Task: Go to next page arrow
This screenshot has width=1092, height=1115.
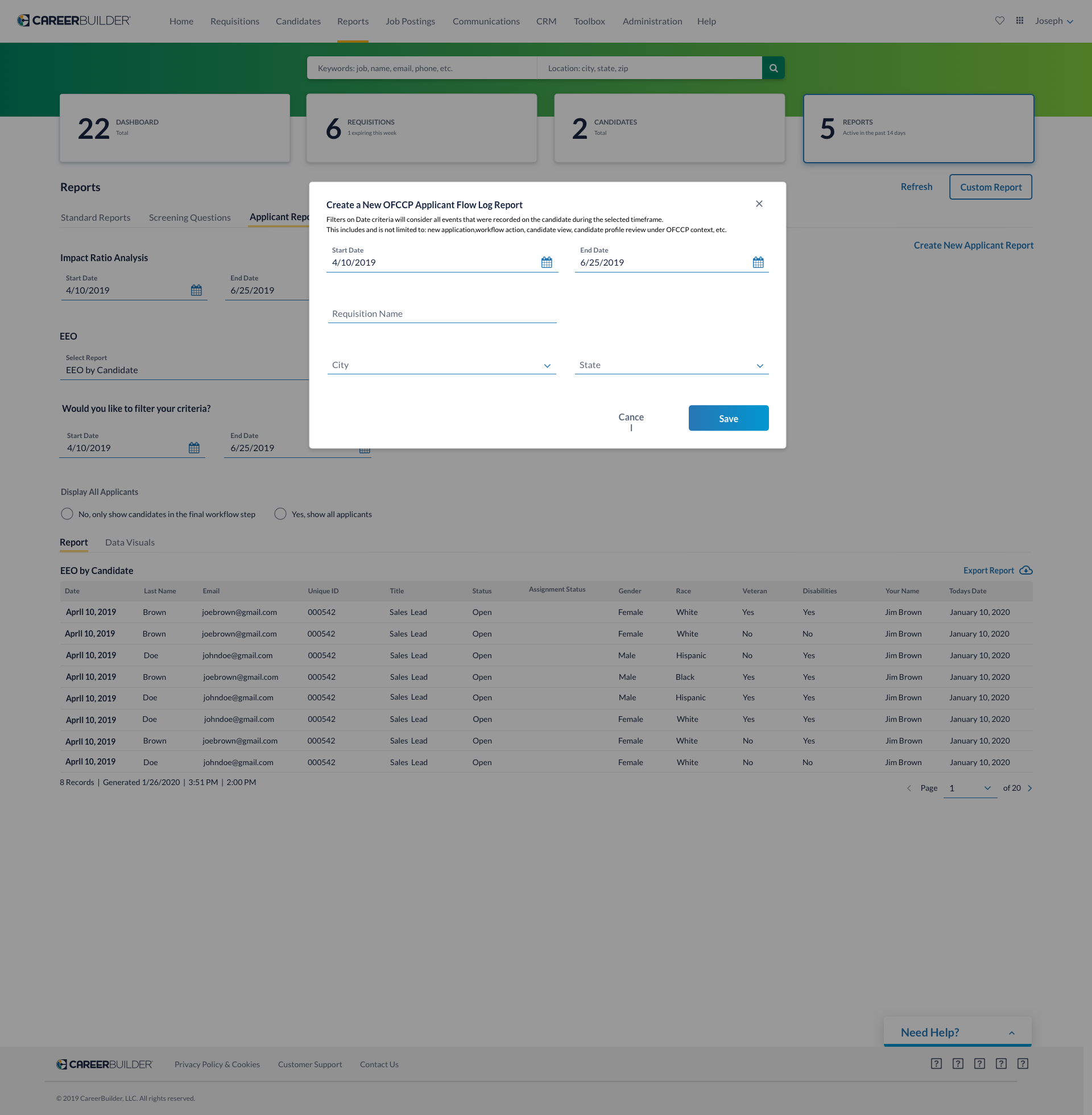Action: (x=1030, y=788)
